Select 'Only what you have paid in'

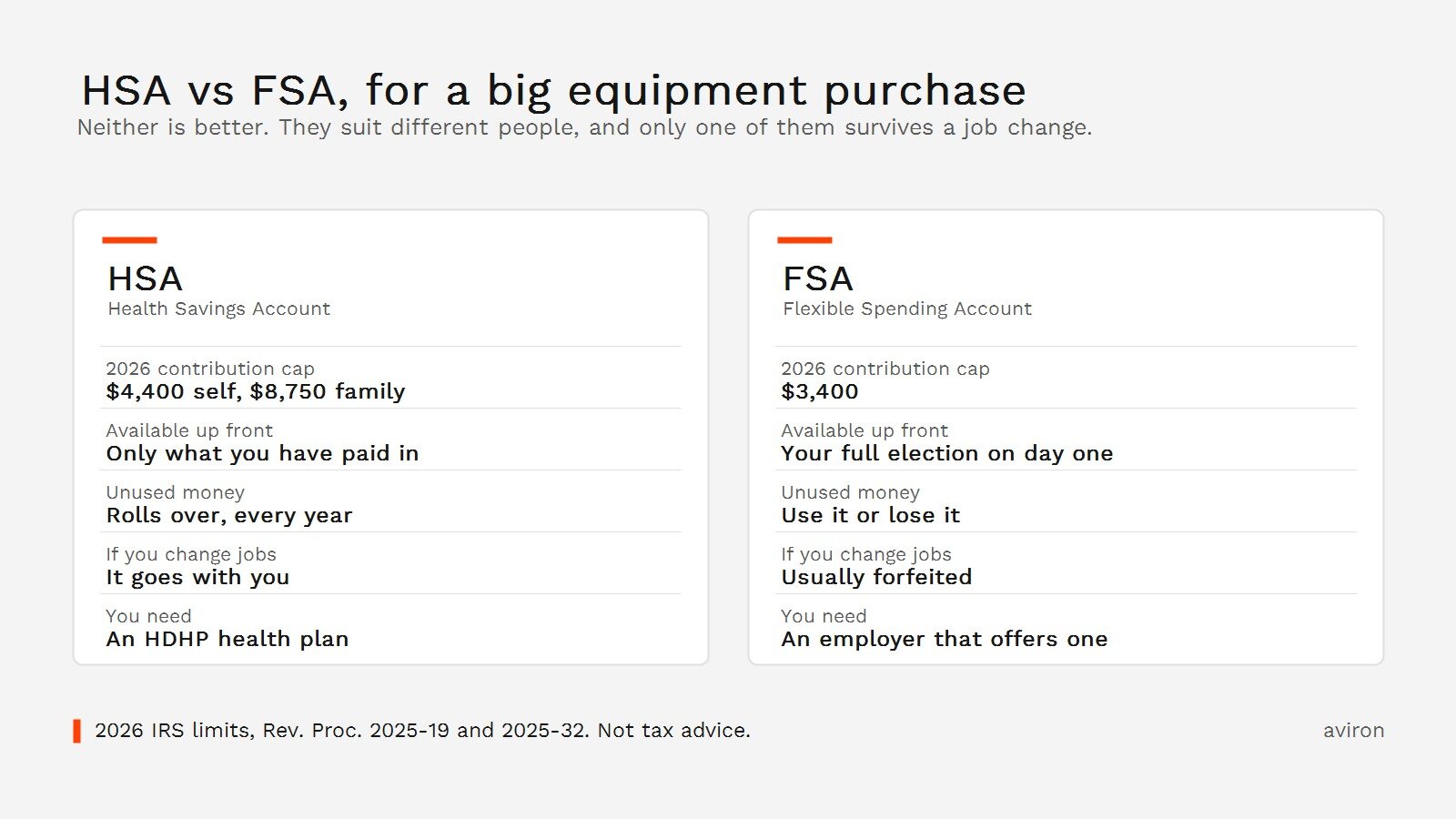pyautogui.click(x=262, y=453)
